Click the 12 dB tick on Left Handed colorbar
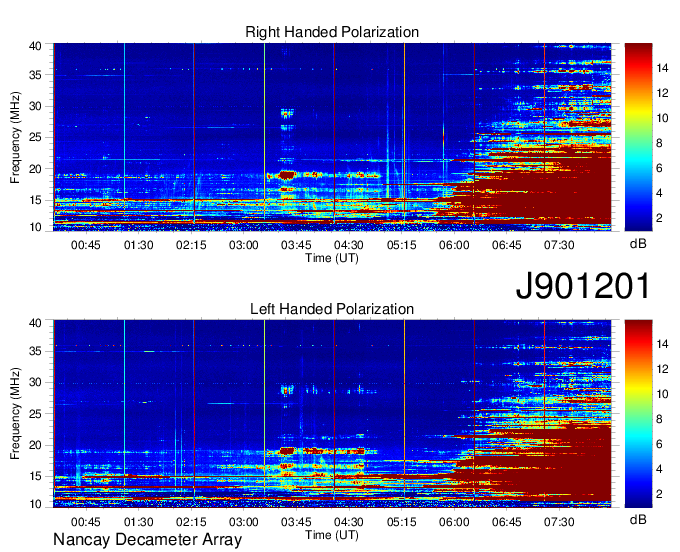The height and width of the screenshot is (552, 680). point(662,369)
